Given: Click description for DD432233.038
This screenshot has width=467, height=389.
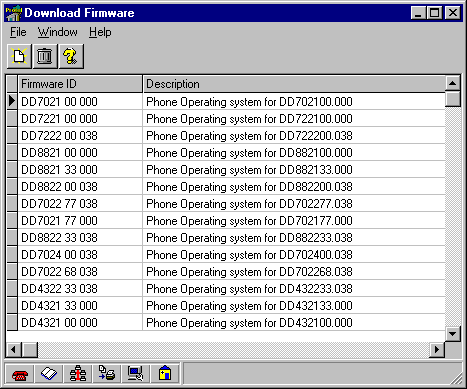Looking at the screenshot, I should pyautogui.click(x=294, y=288).
